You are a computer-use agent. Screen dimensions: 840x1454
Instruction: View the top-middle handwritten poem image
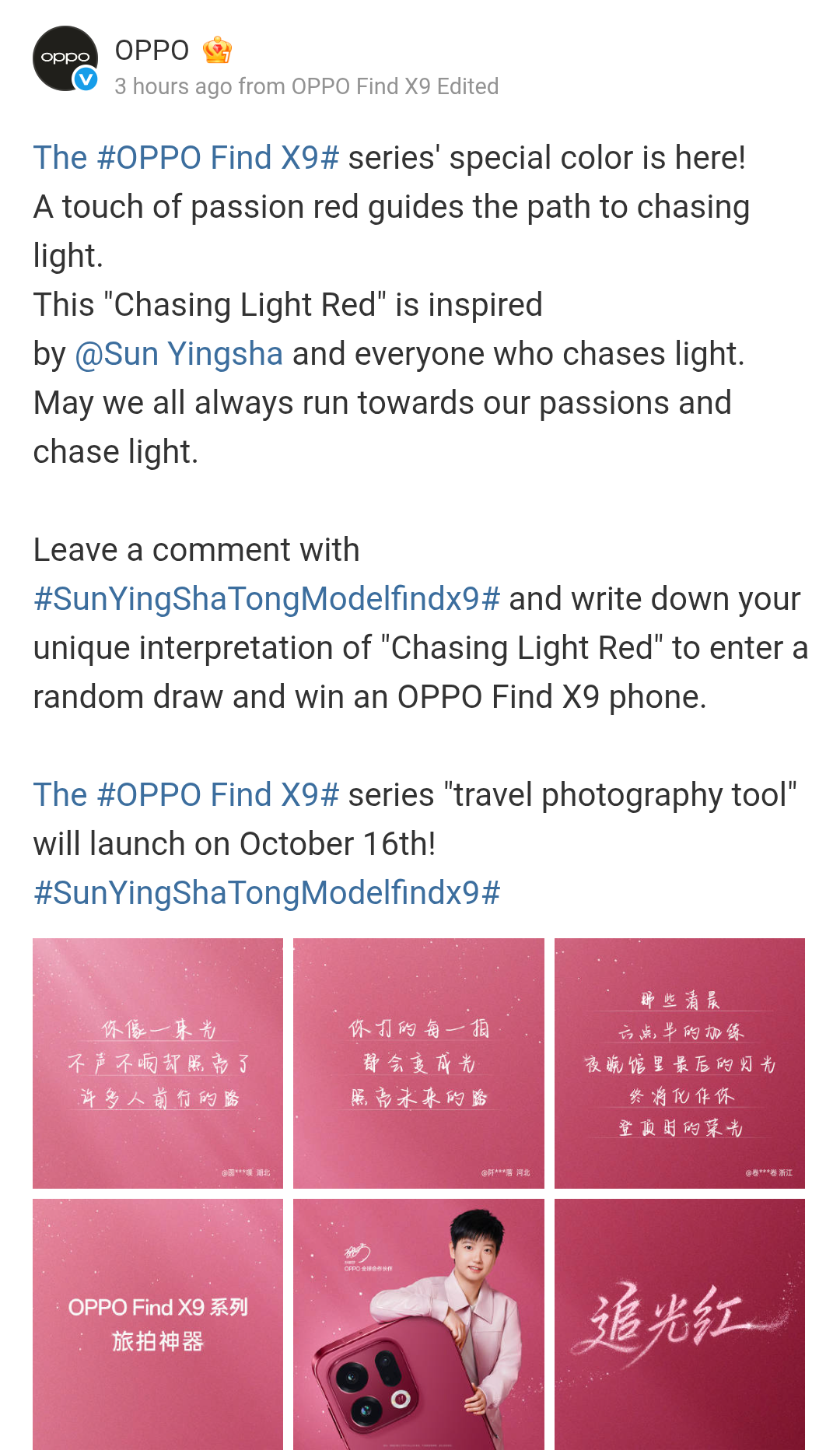(418, 1063)
